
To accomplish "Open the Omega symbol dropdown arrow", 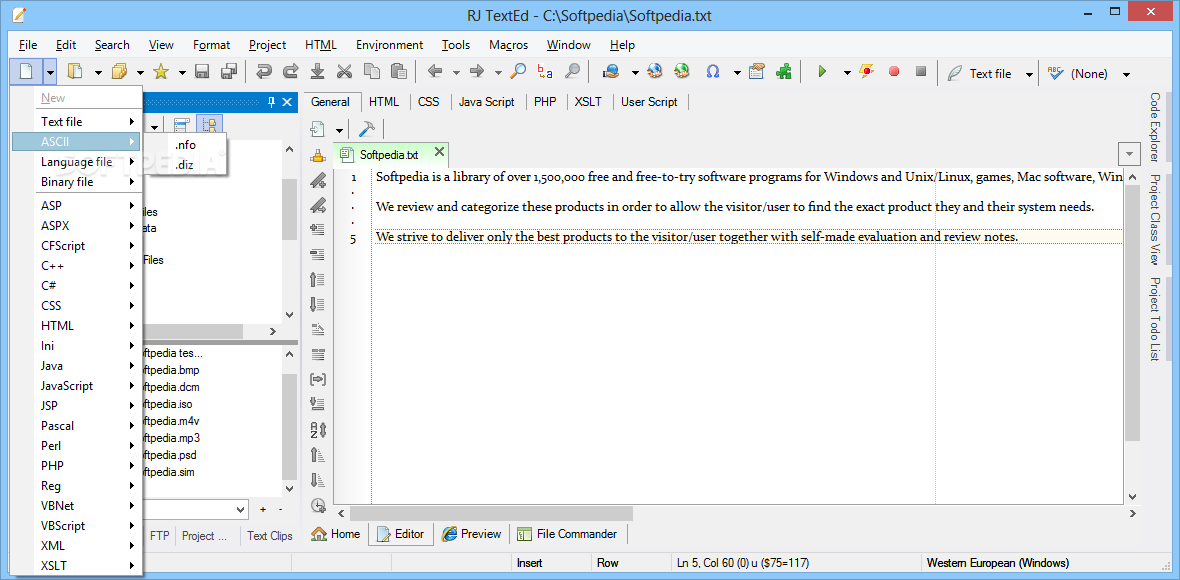I will [738, 73].
